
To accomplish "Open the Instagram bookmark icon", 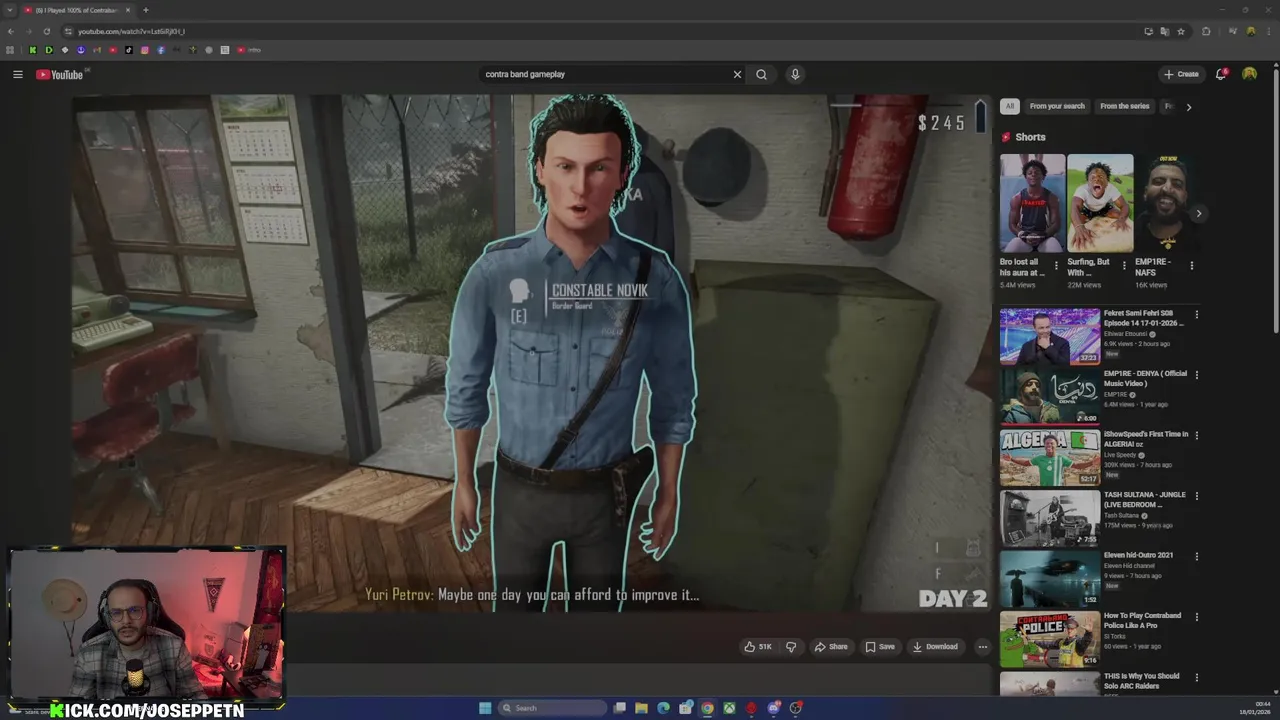I will click(145, 50).
